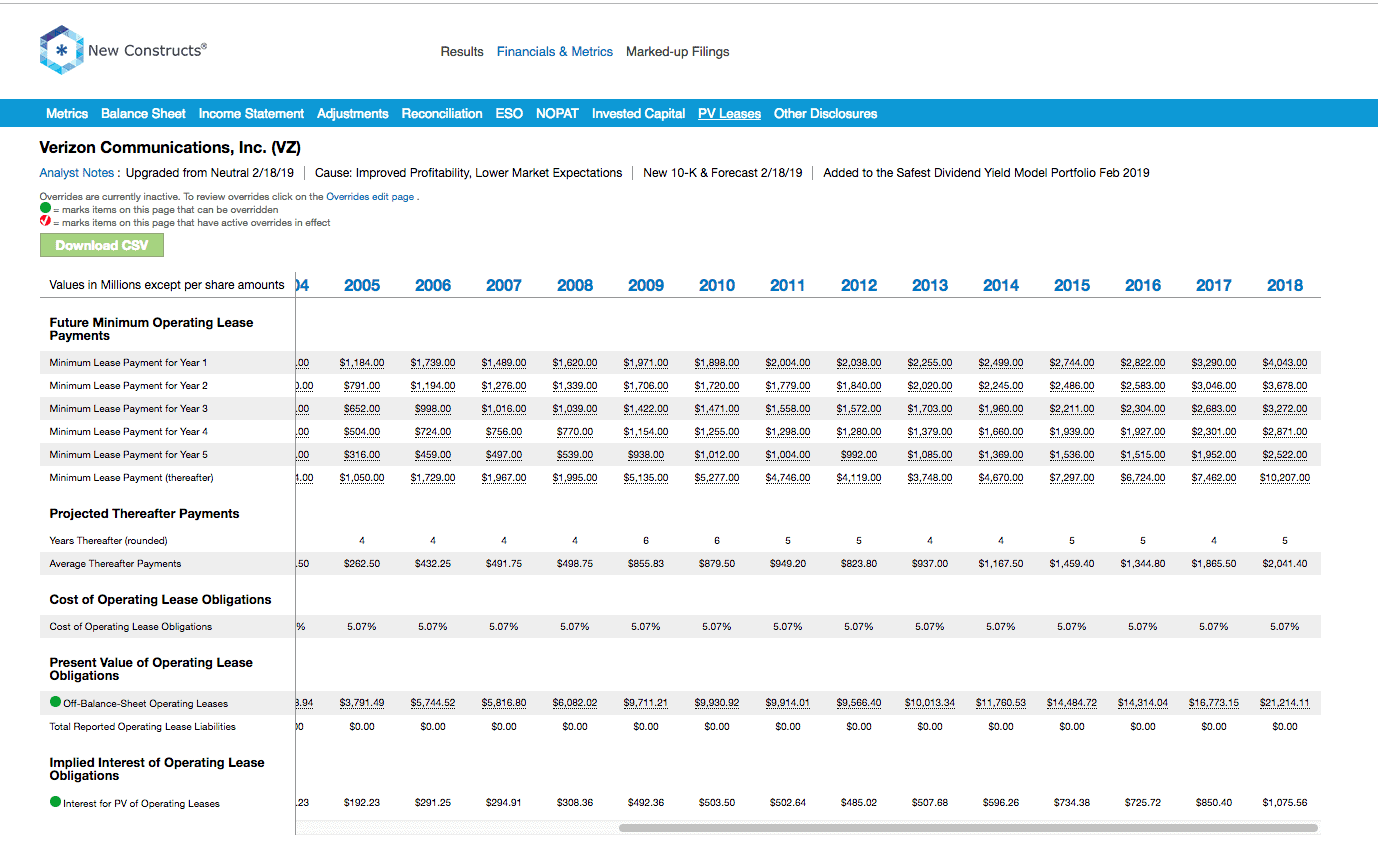Switch to the Other Disclosures tab

tap(825, 114)
